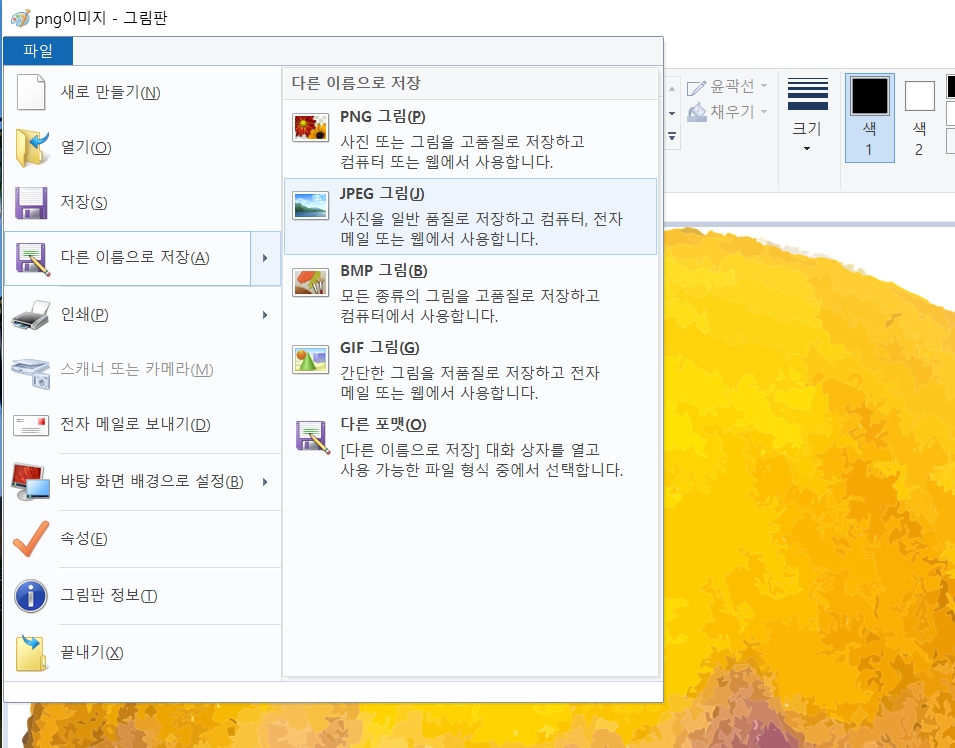Choose 전자 메일로 보내기(D) entry
Screen dimensions: 955x748
(143, 425)
